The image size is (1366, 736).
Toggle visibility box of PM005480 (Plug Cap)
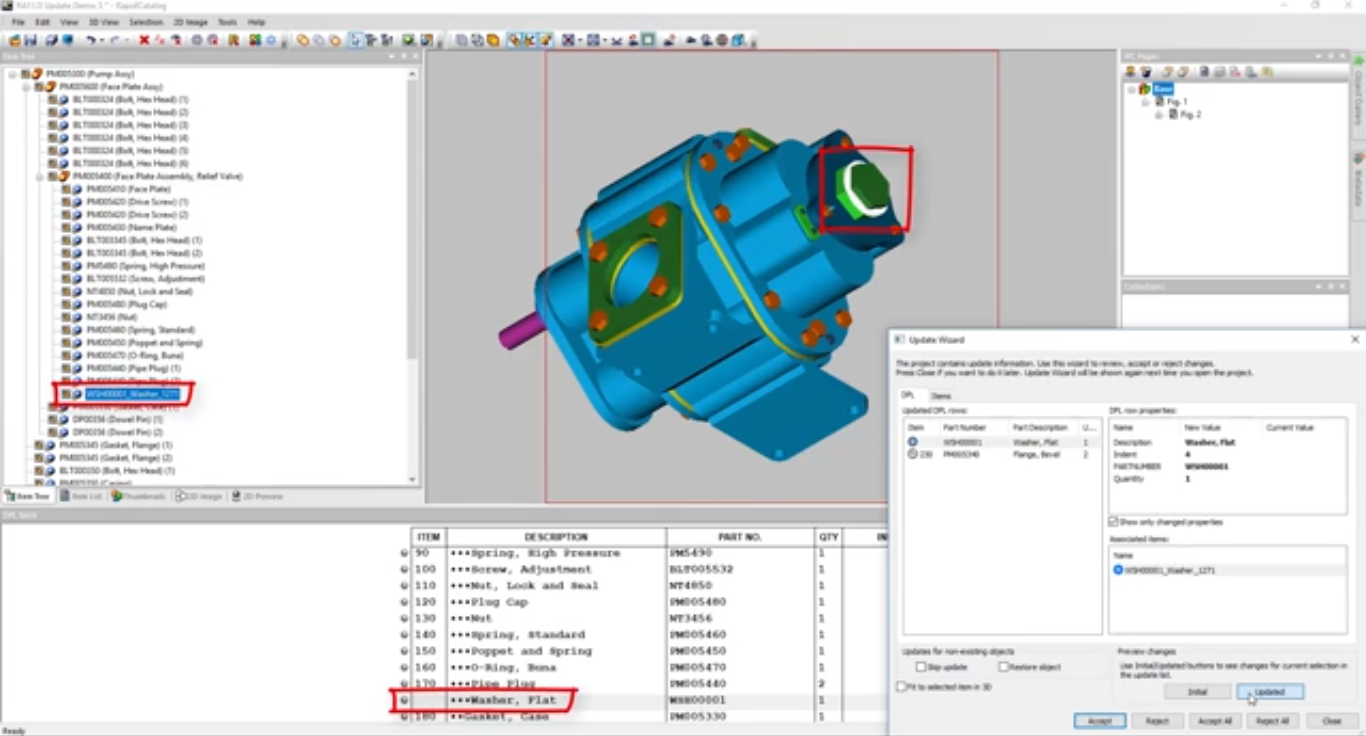(66, 304)
